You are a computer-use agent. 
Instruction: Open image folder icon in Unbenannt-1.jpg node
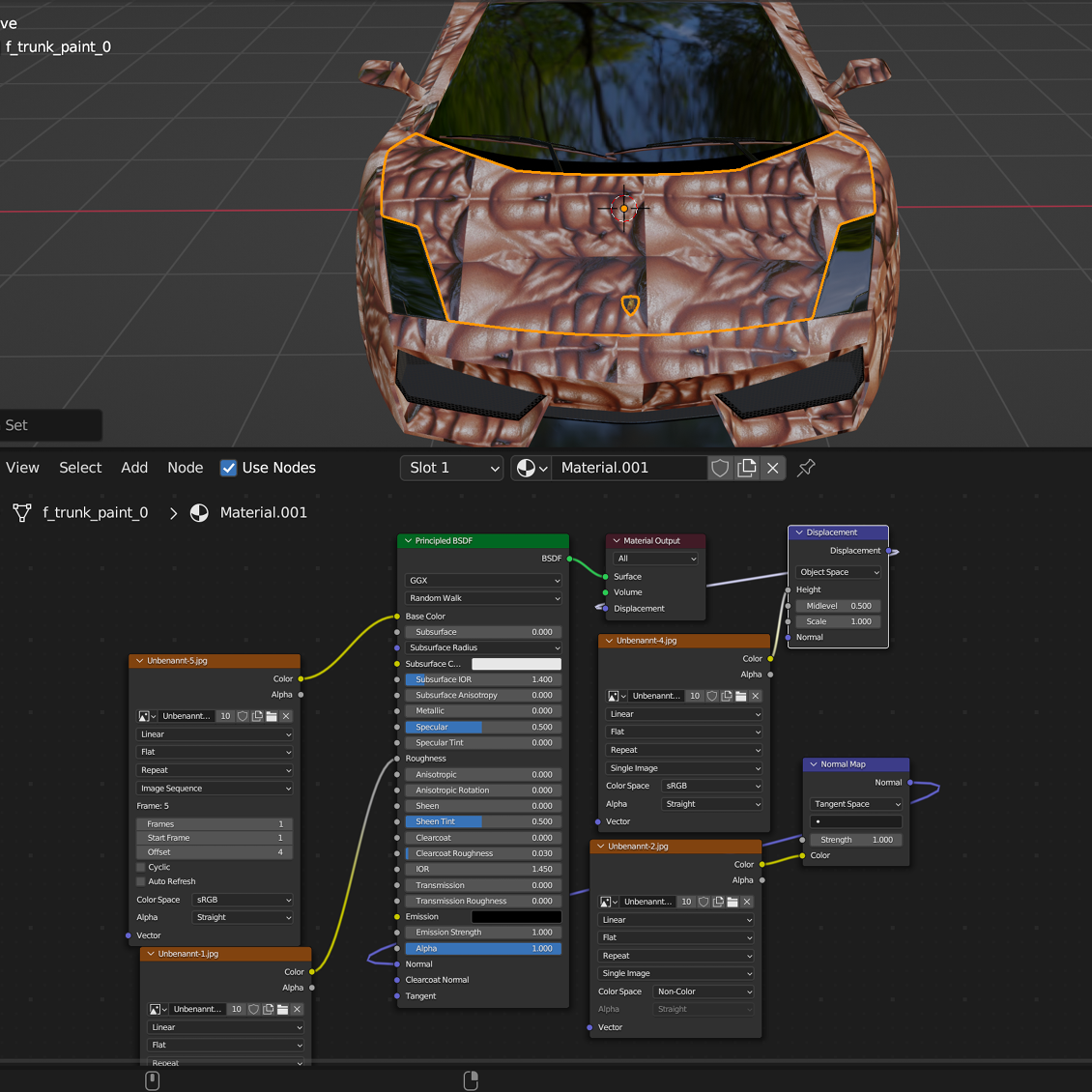click(283, 1009)
